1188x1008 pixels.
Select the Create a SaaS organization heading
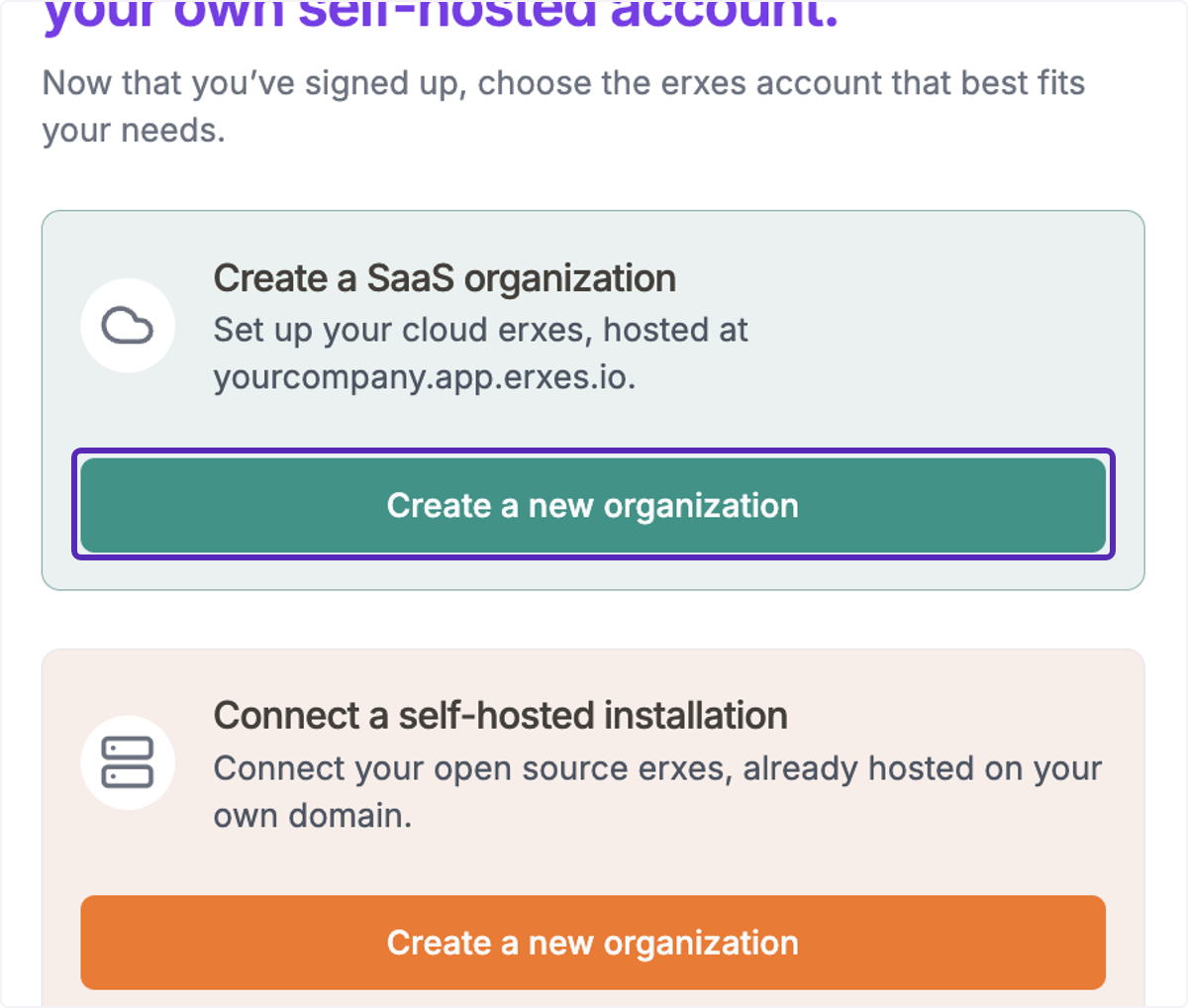[445, 278]
